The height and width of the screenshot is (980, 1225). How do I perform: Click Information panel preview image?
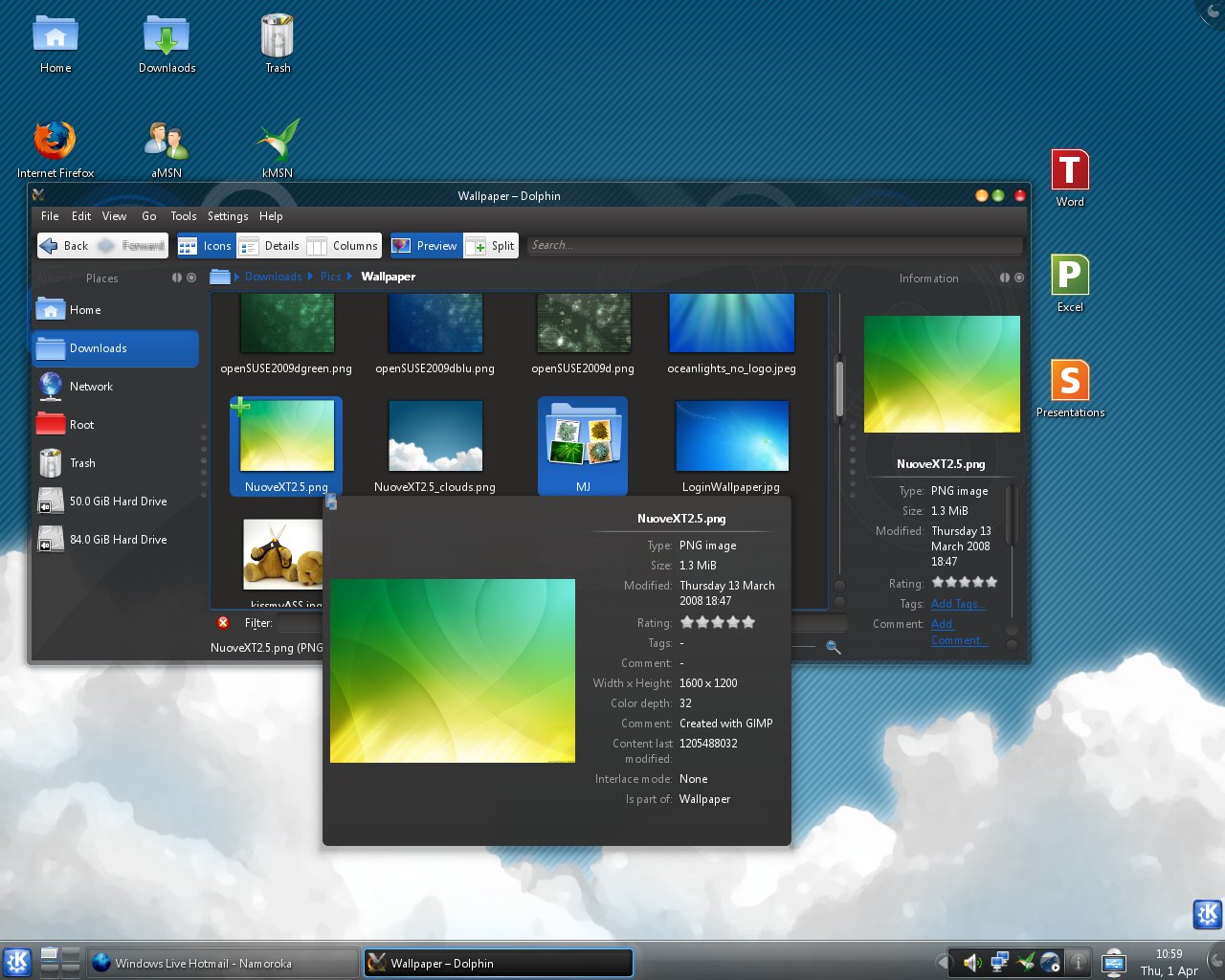coord(942,374)
